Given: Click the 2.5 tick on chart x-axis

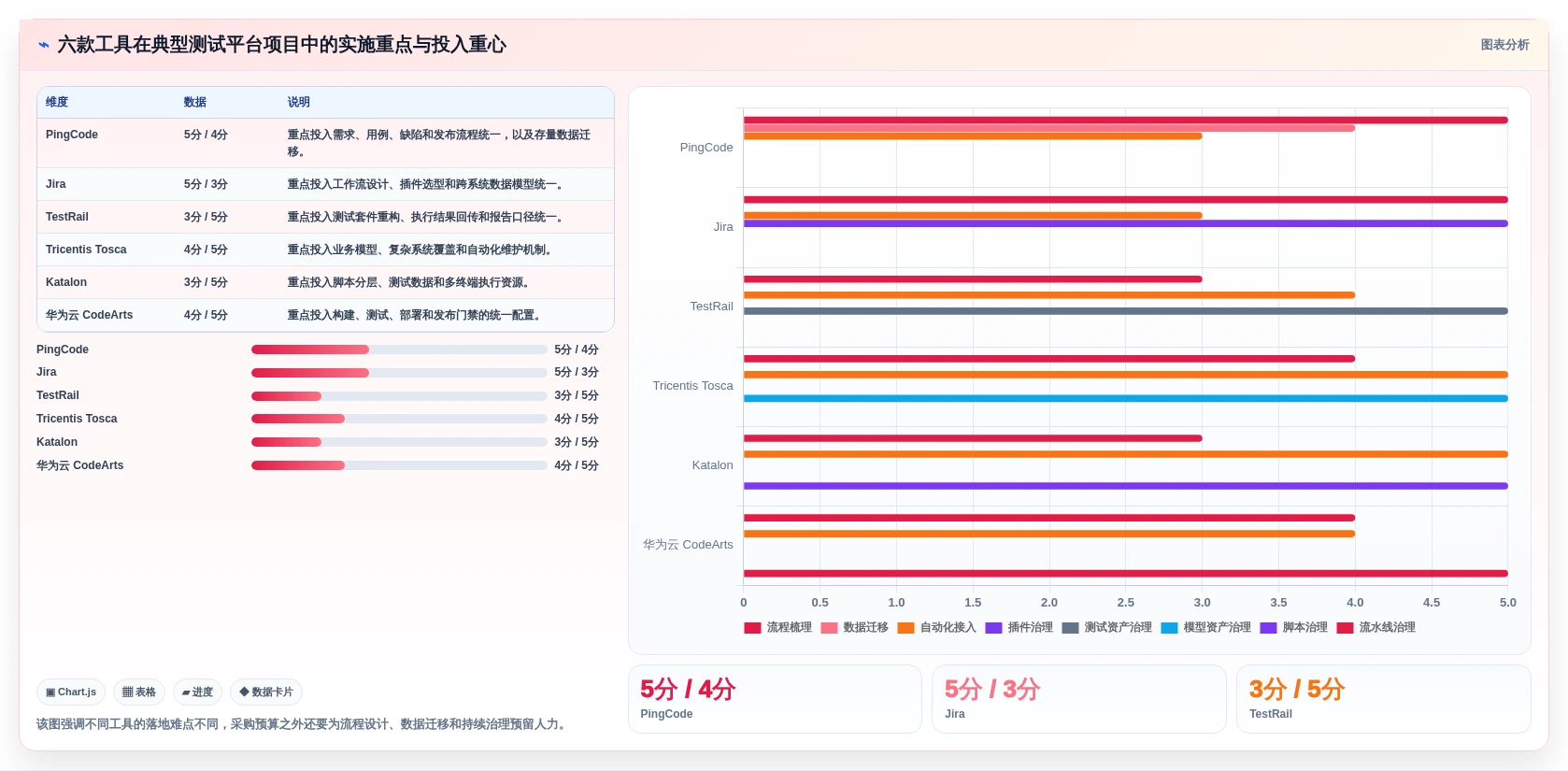Looking at the screenshot, I should (x=1126, y=603).
